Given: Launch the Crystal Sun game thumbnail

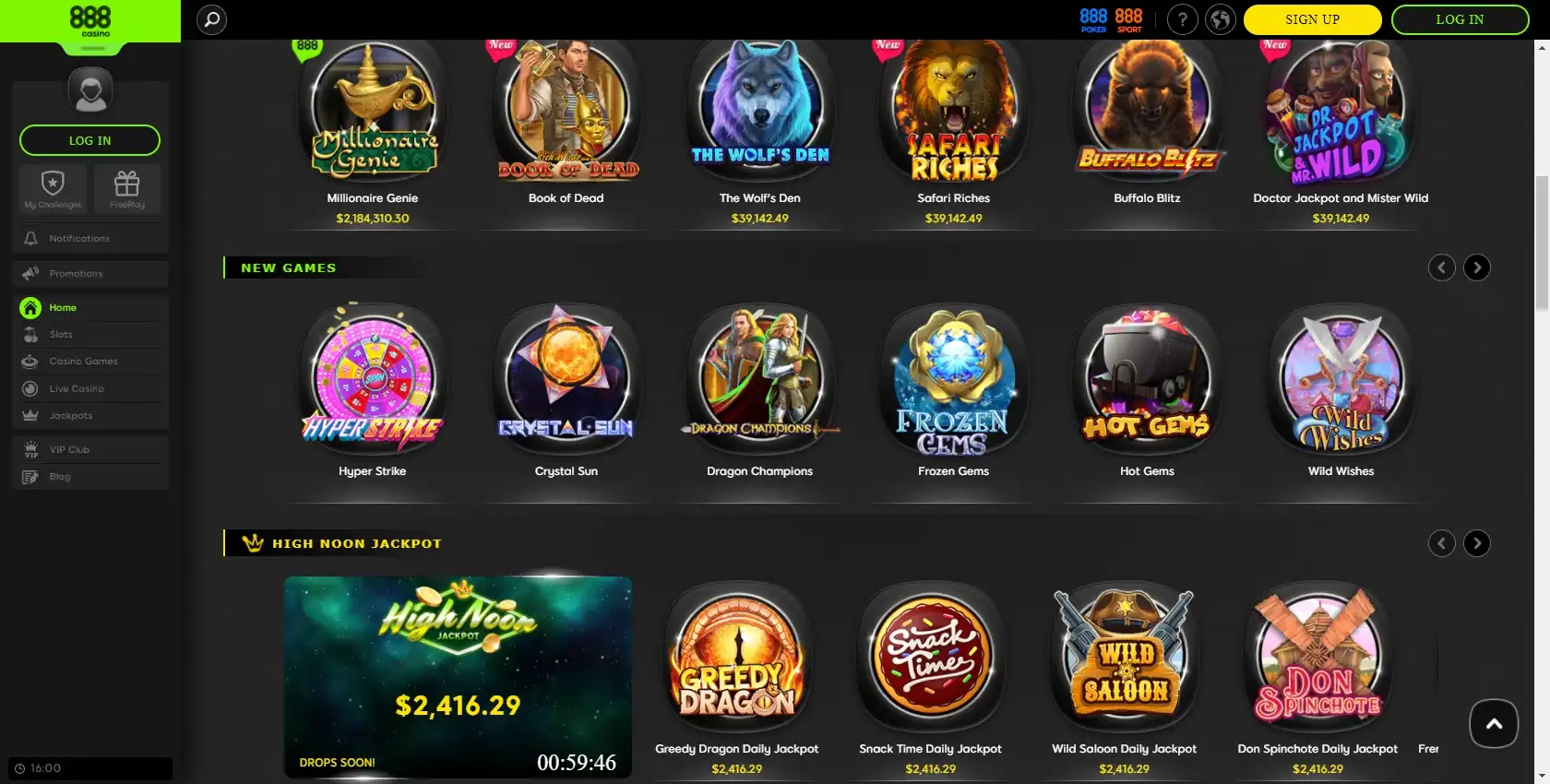Looking at the screenshot, I should point(566,389).
